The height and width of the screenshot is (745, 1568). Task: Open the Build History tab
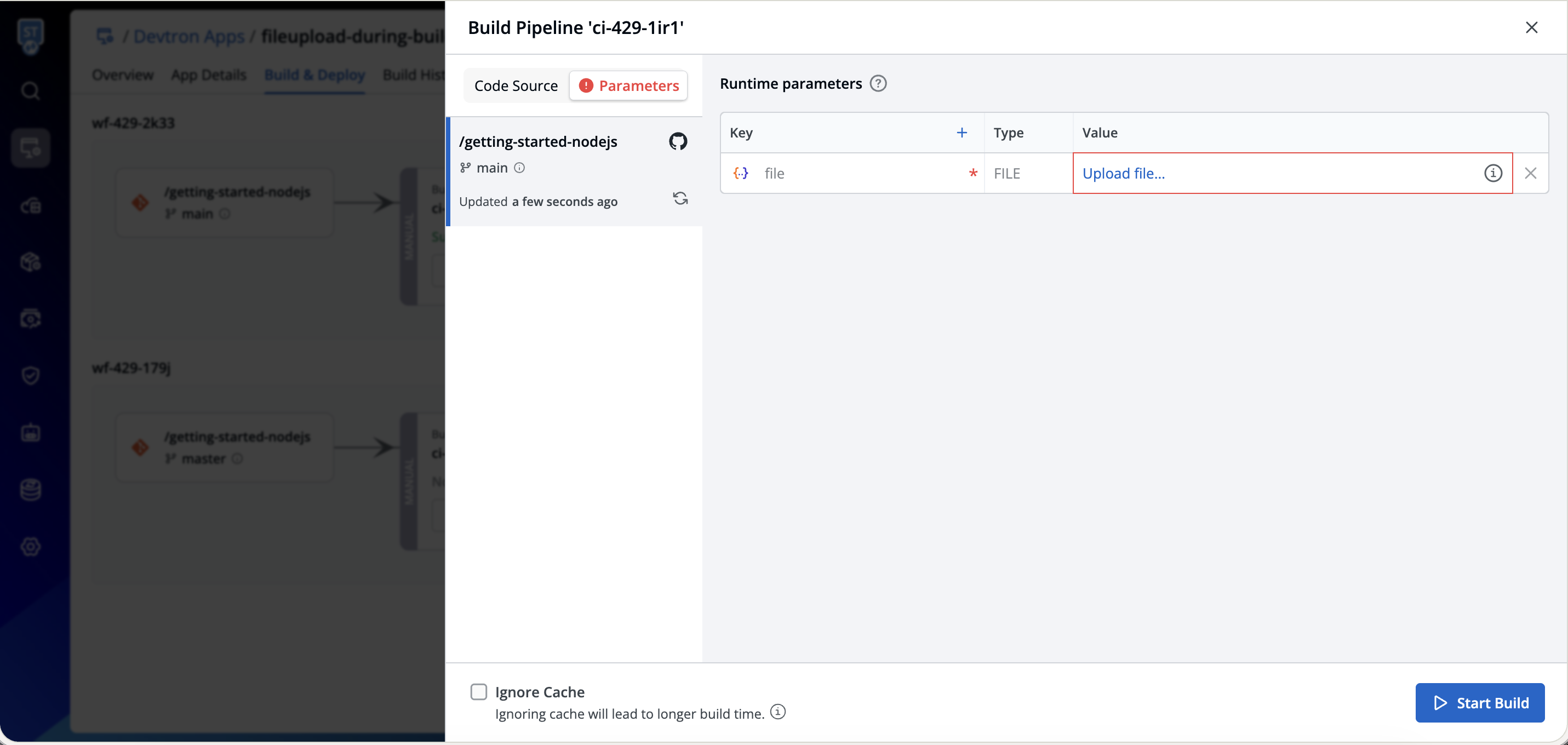414,75
